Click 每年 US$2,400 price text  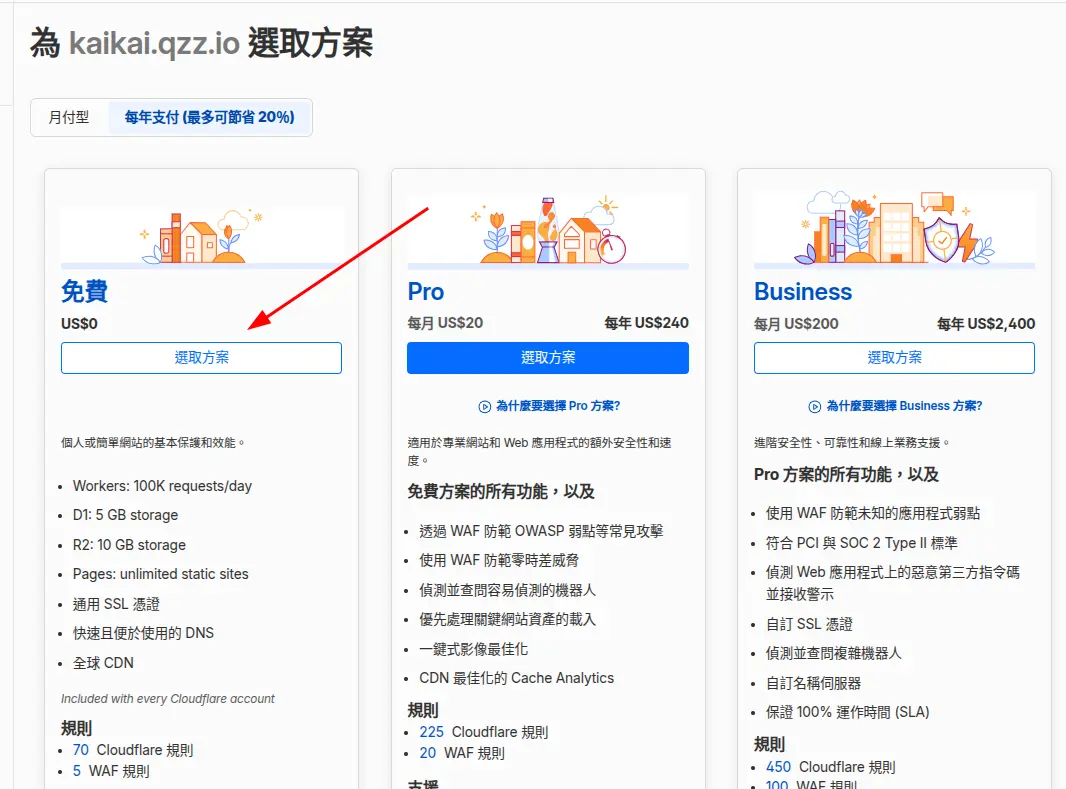(x=986, y=323)
